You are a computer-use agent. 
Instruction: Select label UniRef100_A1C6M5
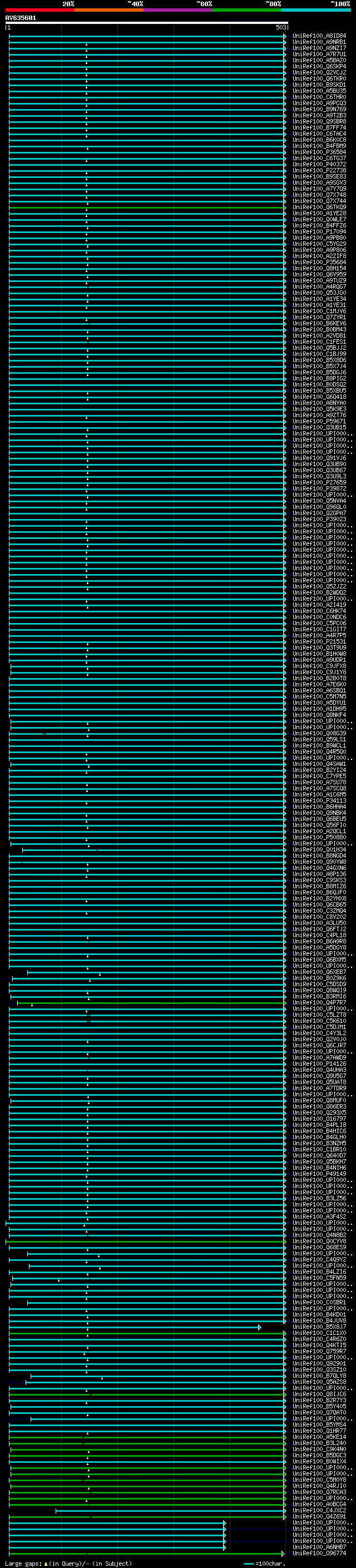[x=319, y=794]
